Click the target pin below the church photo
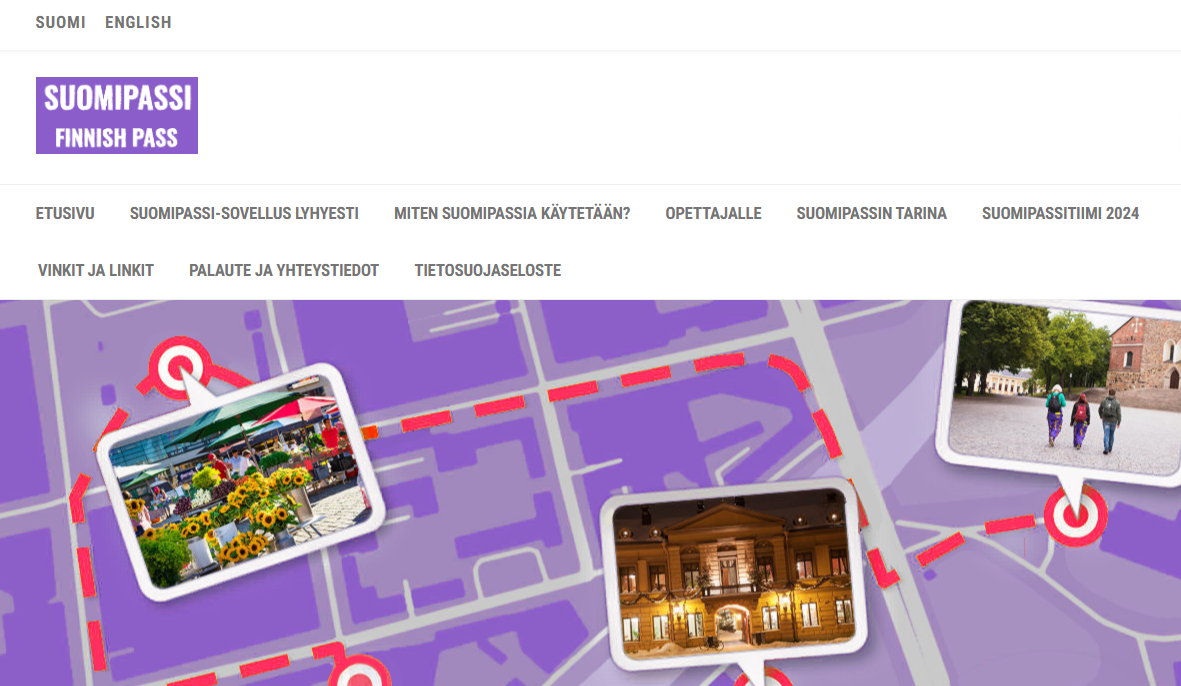This screenshot has height=686, width=1181. click(1075, 516)
